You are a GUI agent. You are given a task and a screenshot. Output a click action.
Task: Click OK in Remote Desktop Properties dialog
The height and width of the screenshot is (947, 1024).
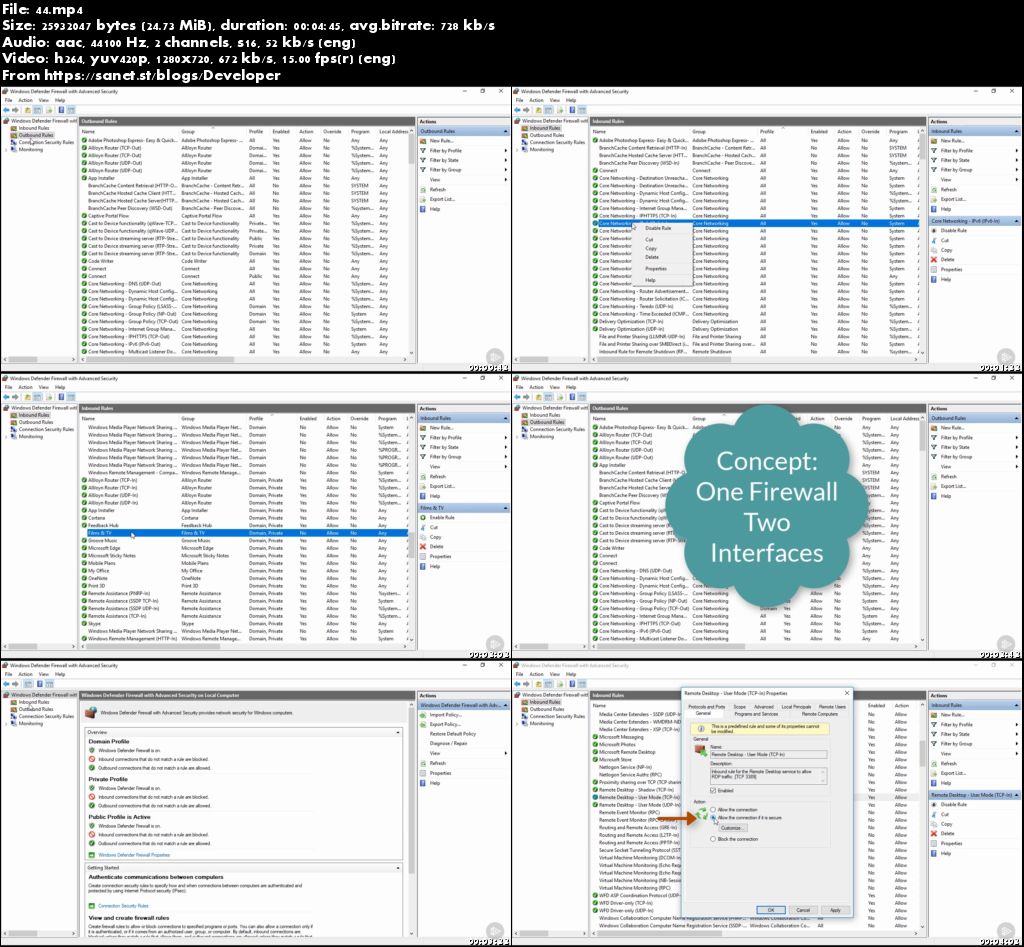click(x=771, y=910)
